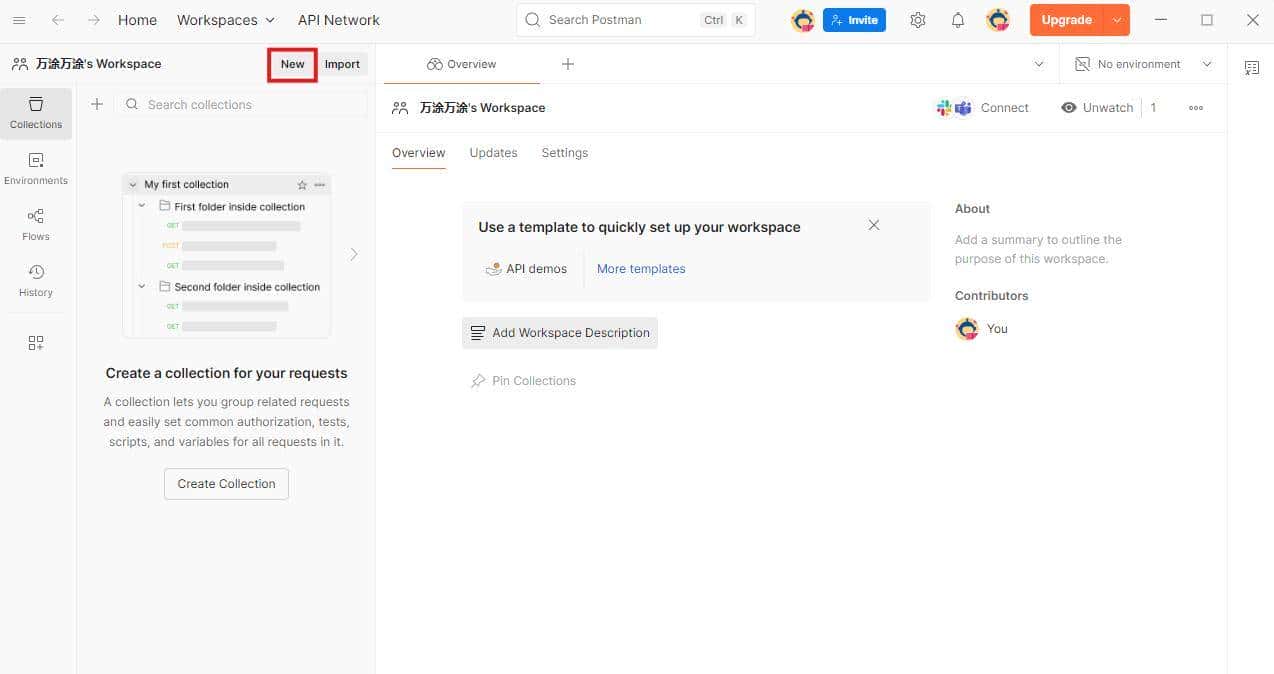Open More templates link

[x=641, y=268]
